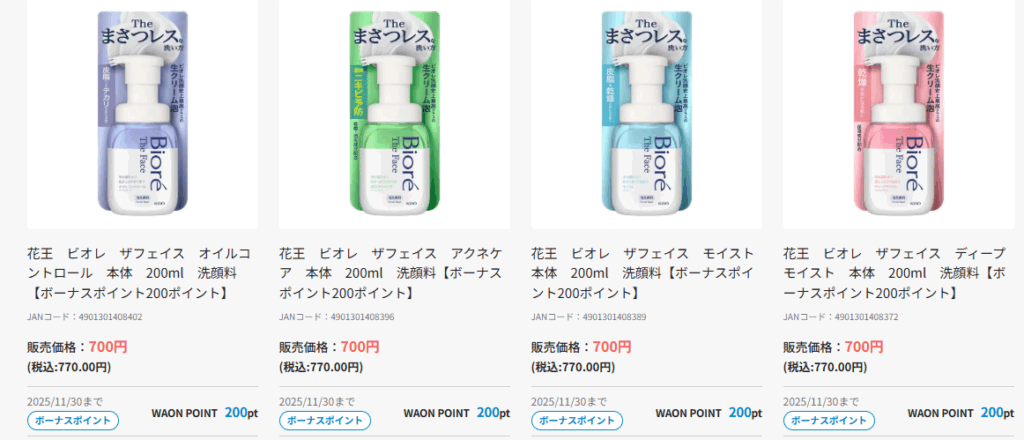Select the 700円 price of Deep Moist item

coord(864,347)
